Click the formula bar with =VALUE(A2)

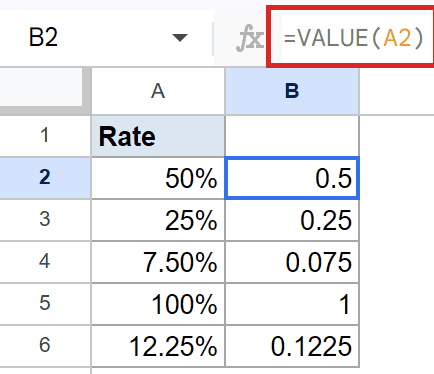(x=353, y=38)
